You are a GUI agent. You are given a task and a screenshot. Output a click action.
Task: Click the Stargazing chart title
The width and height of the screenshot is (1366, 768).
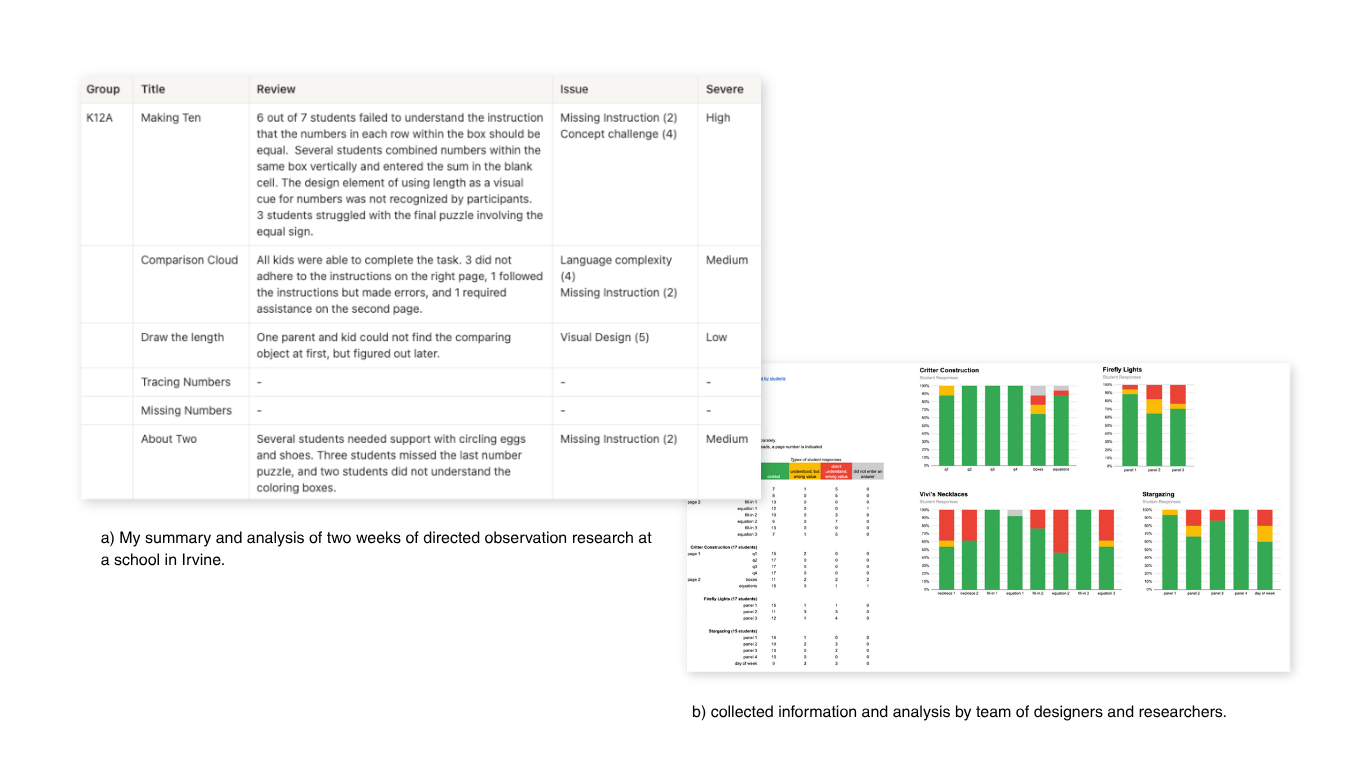click(x=1158, y=494)
